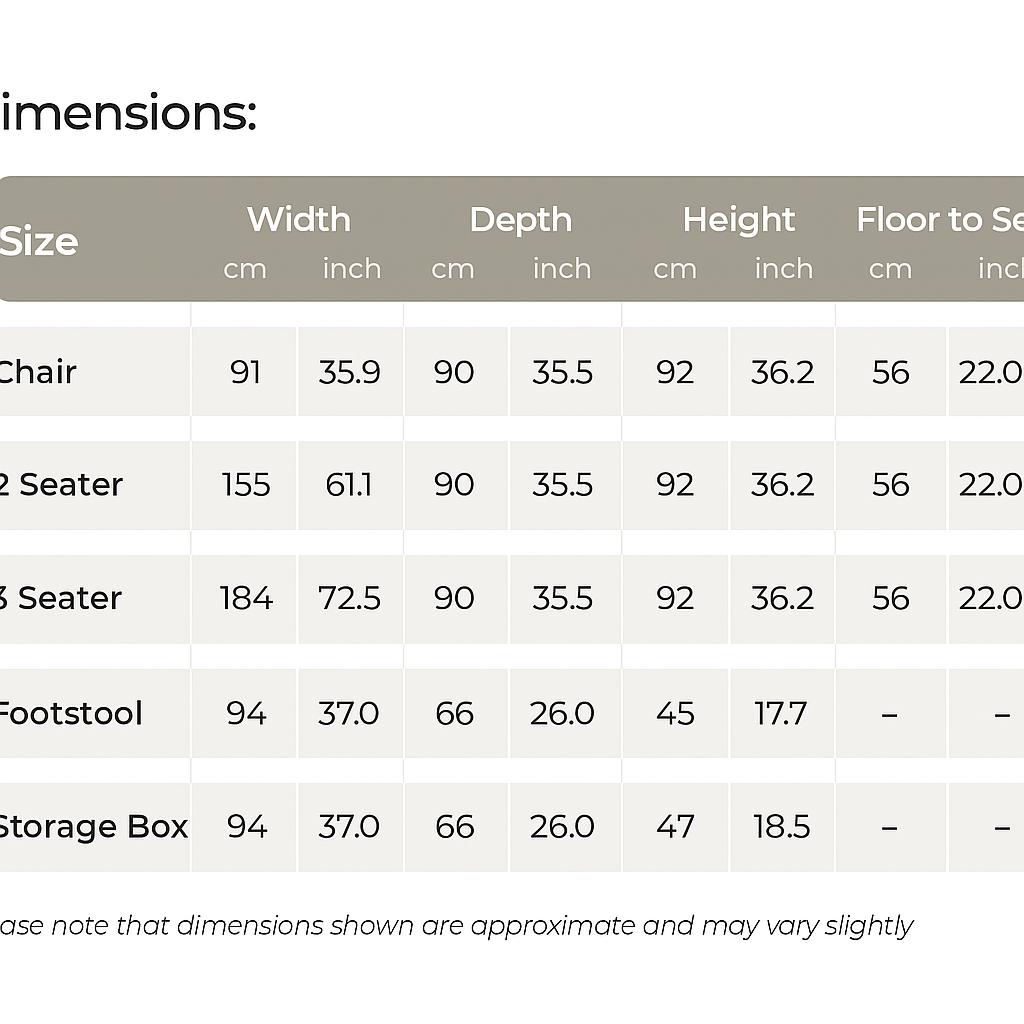The image size is (1024, 1024).
Task: Click the 2 Seater width value 155
Action: [246, 485]
